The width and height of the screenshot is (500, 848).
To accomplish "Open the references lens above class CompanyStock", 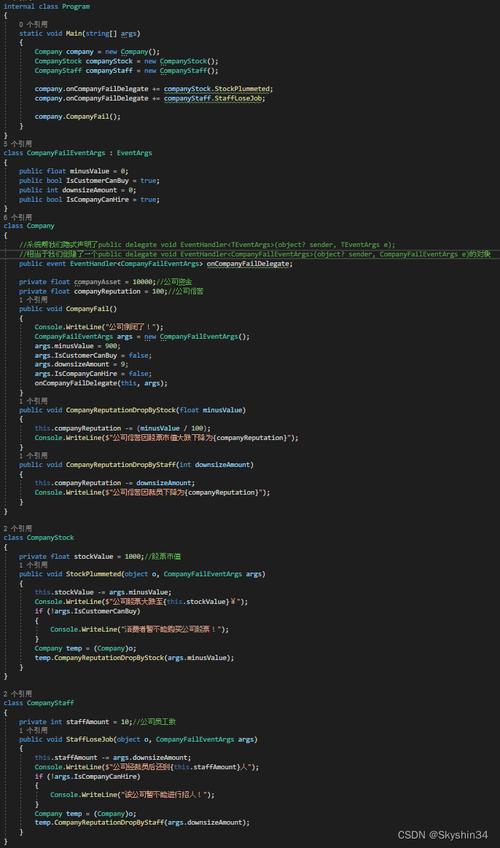I will click(x=17, y=528).
